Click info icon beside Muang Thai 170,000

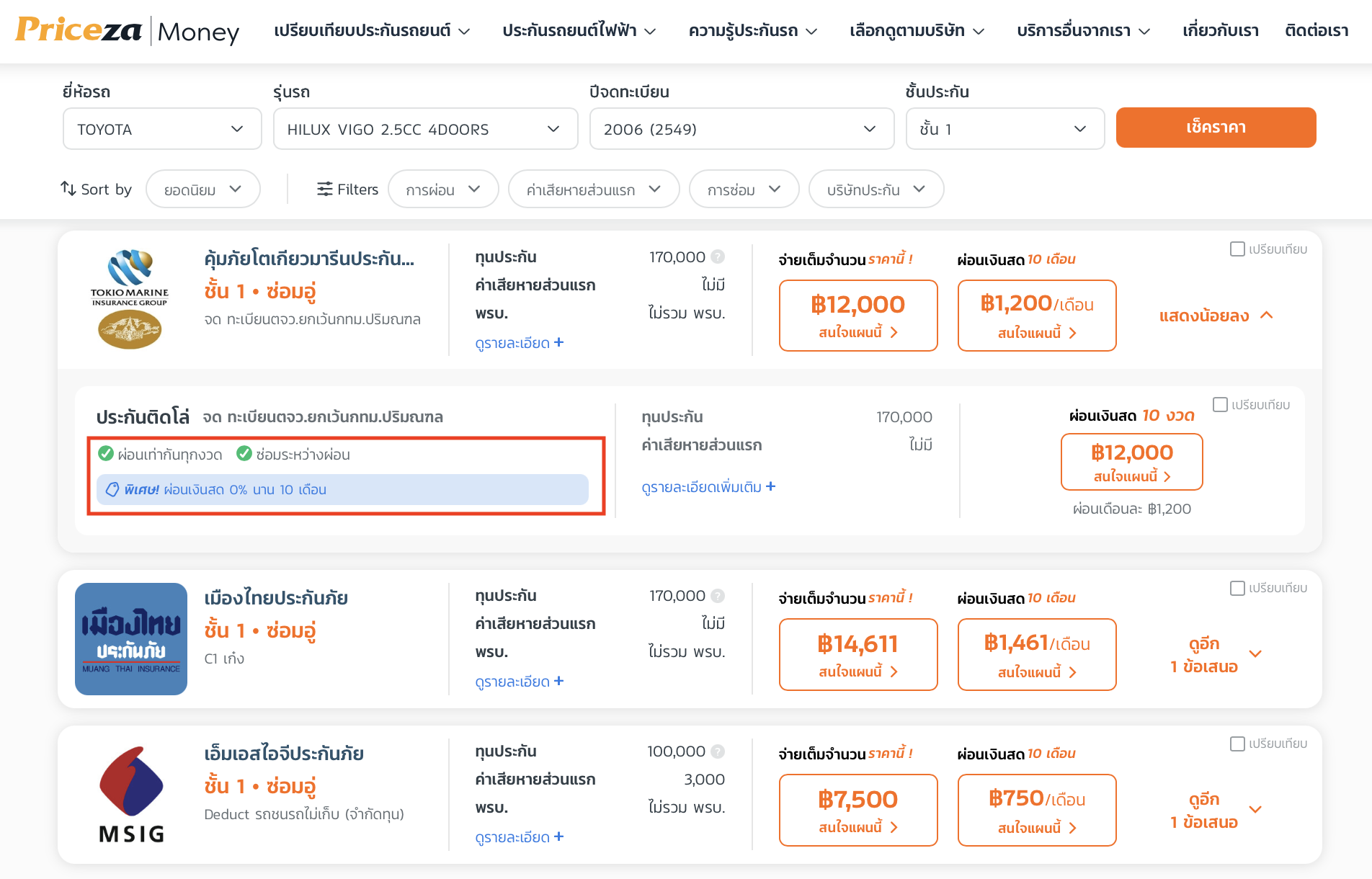tap(718, 596)
